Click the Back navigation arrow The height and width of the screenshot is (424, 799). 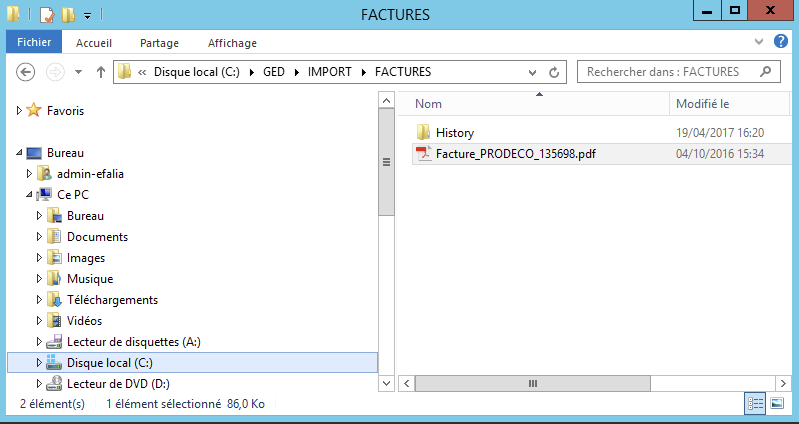click(27, 72)
